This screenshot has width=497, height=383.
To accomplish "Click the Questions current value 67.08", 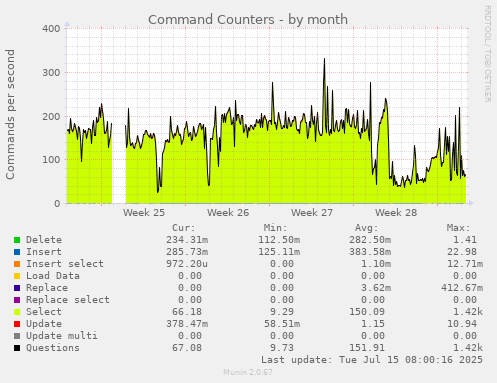I will tap(187, 348).
